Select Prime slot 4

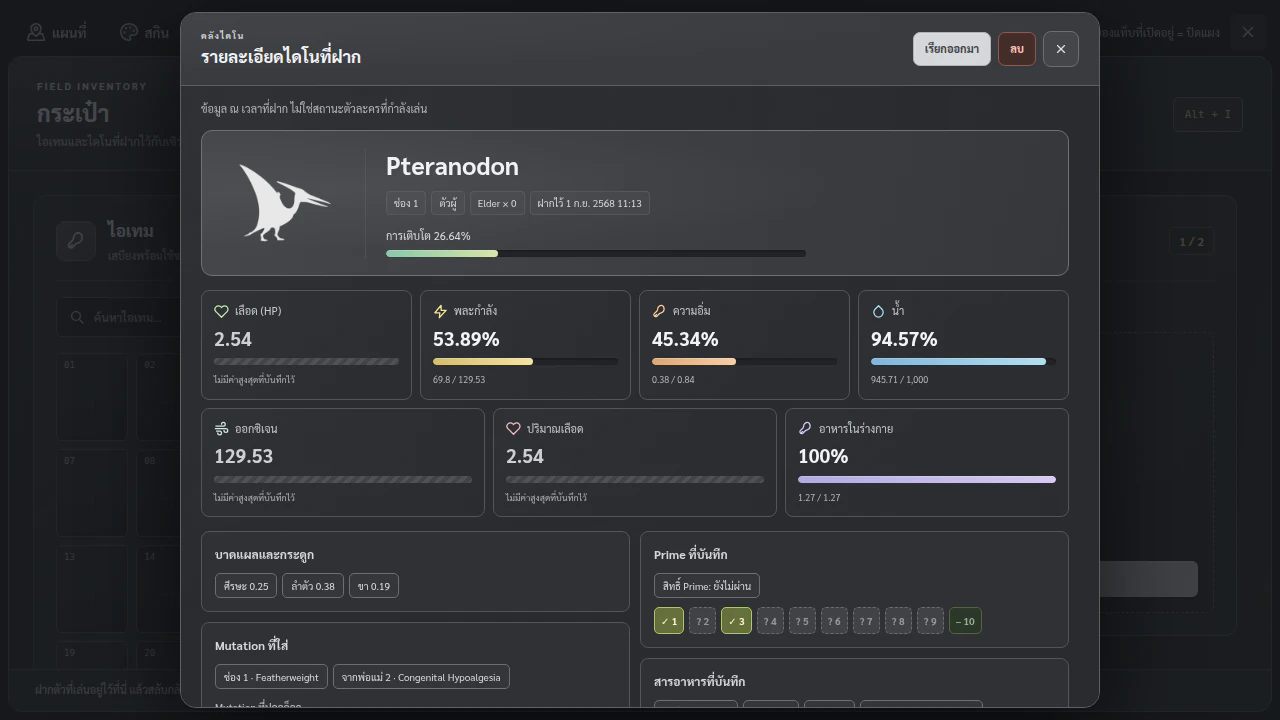[770, 621]
